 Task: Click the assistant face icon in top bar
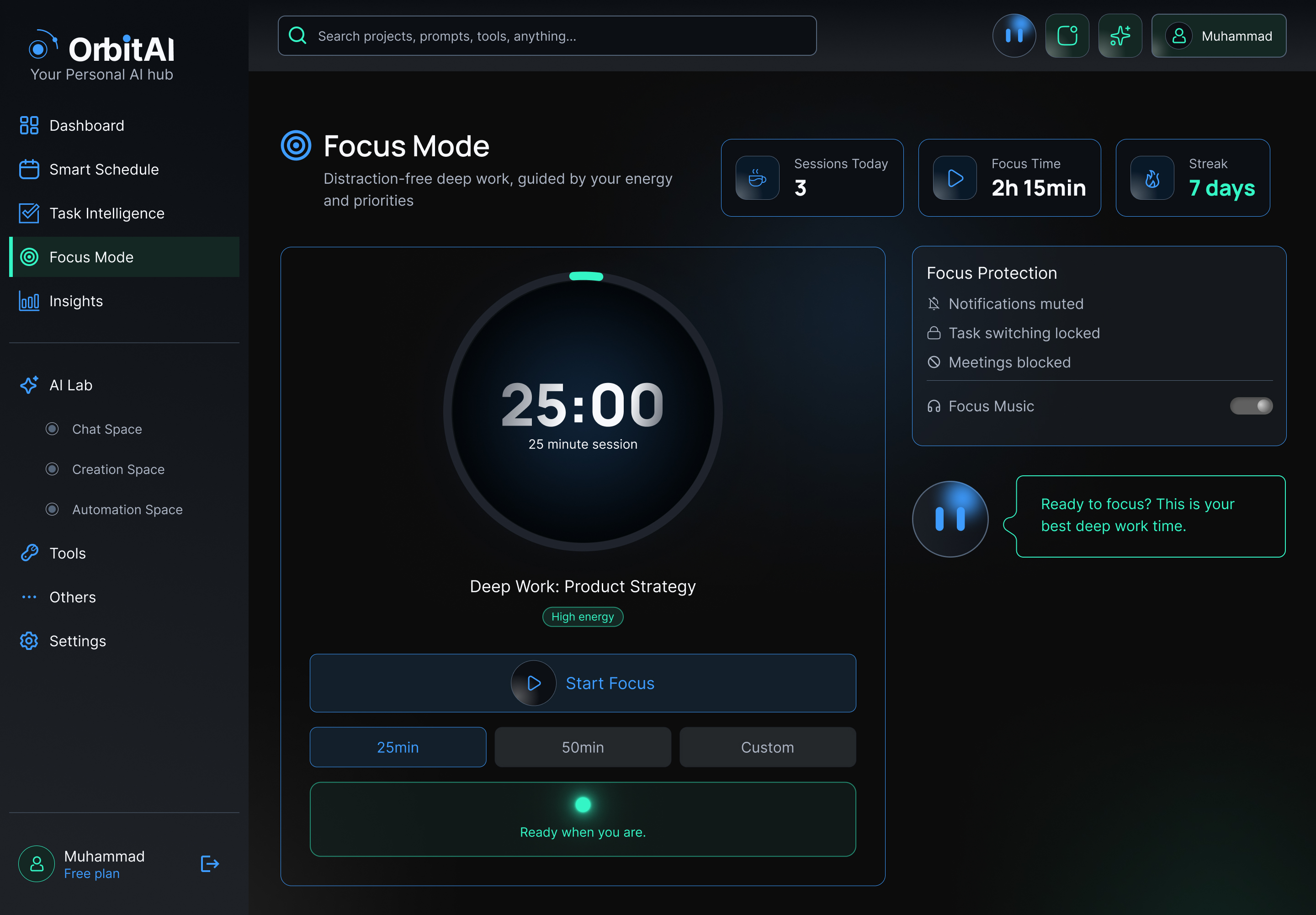1014,36
